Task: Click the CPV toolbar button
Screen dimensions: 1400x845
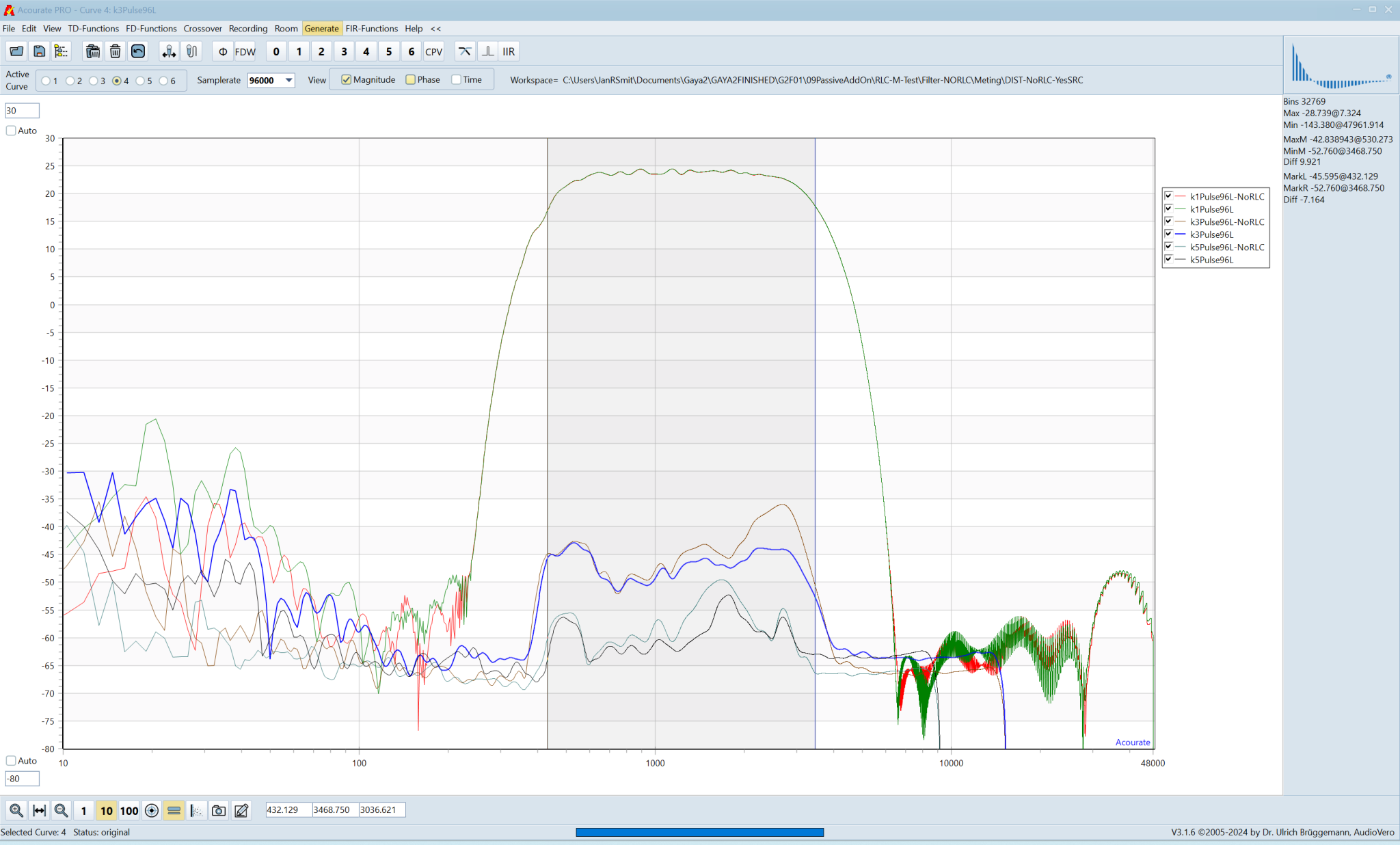Action: (x=434, y=51)
